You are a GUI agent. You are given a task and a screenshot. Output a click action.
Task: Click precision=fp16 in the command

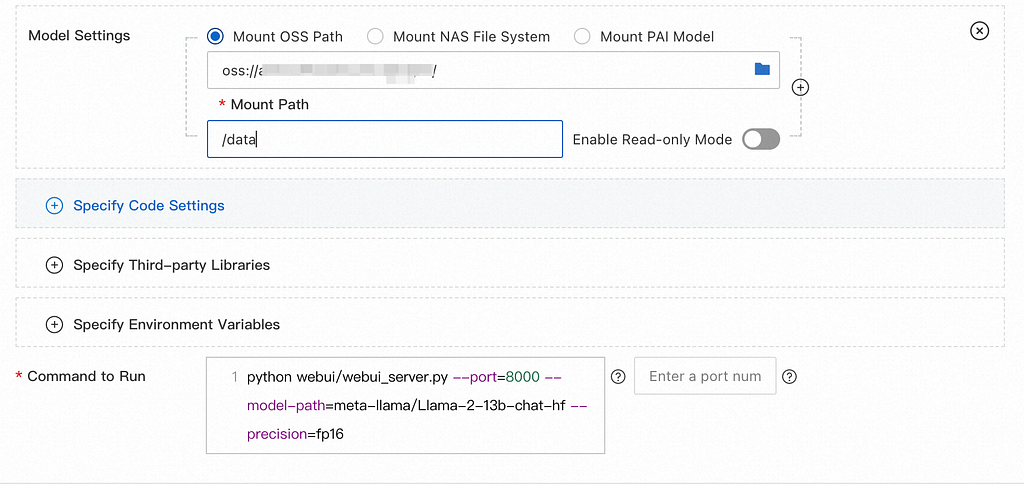point(295,434)
